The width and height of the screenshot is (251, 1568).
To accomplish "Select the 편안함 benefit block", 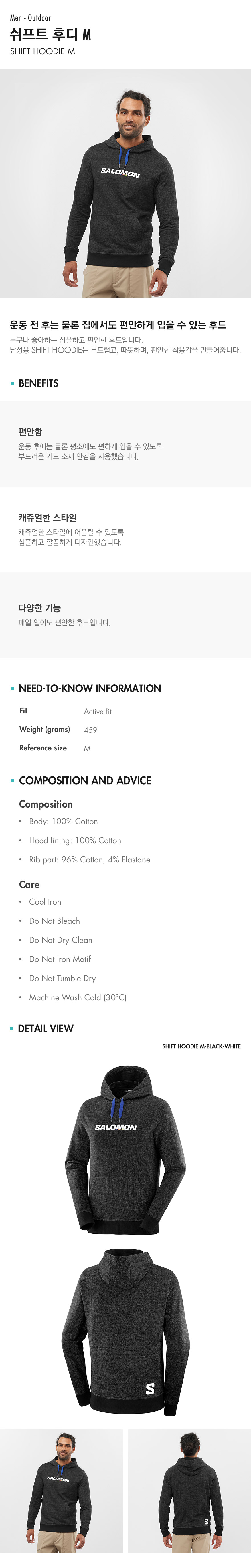I will [x=125, y=444].
